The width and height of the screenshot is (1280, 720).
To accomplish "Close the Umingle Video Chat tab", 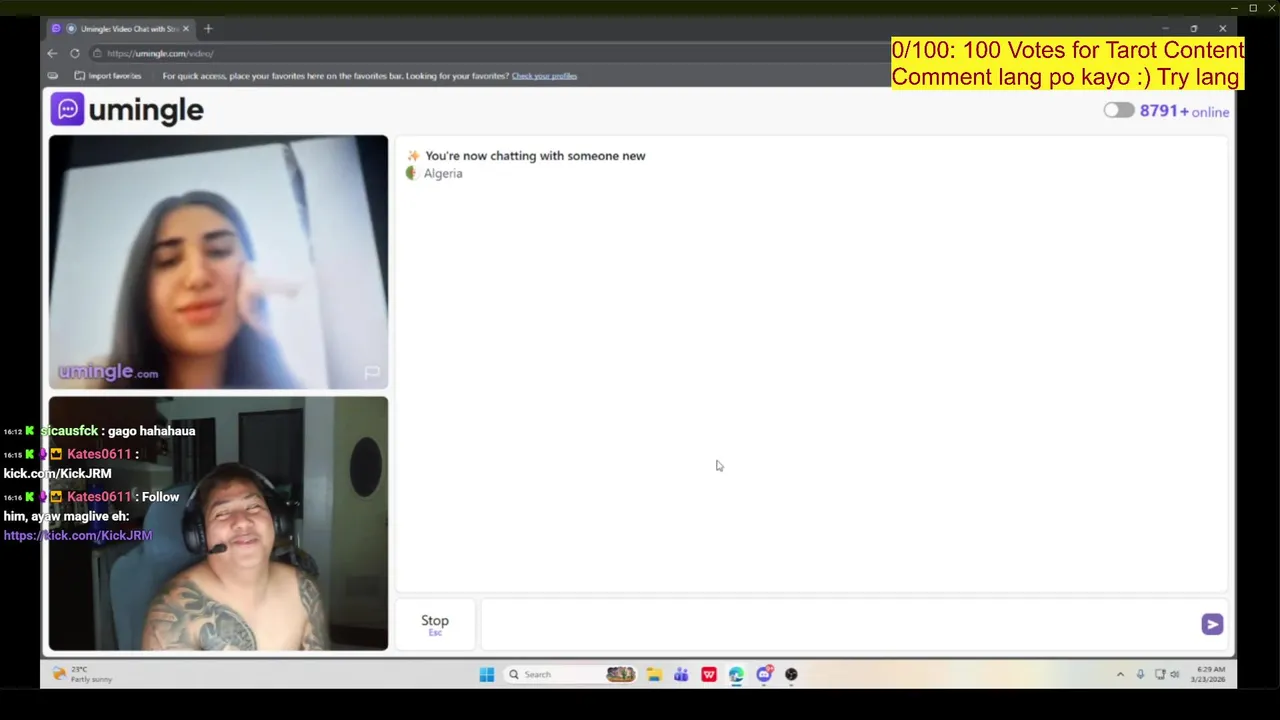I will click(185, 29).
